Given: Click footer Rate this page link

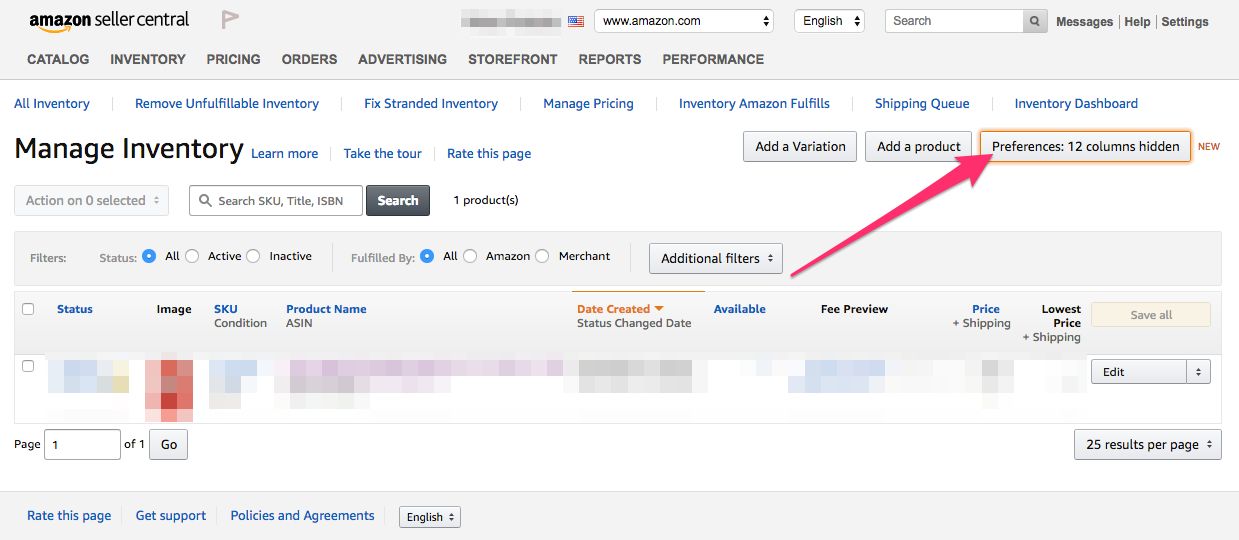Looking at the screenshot, I should point(69,515).
